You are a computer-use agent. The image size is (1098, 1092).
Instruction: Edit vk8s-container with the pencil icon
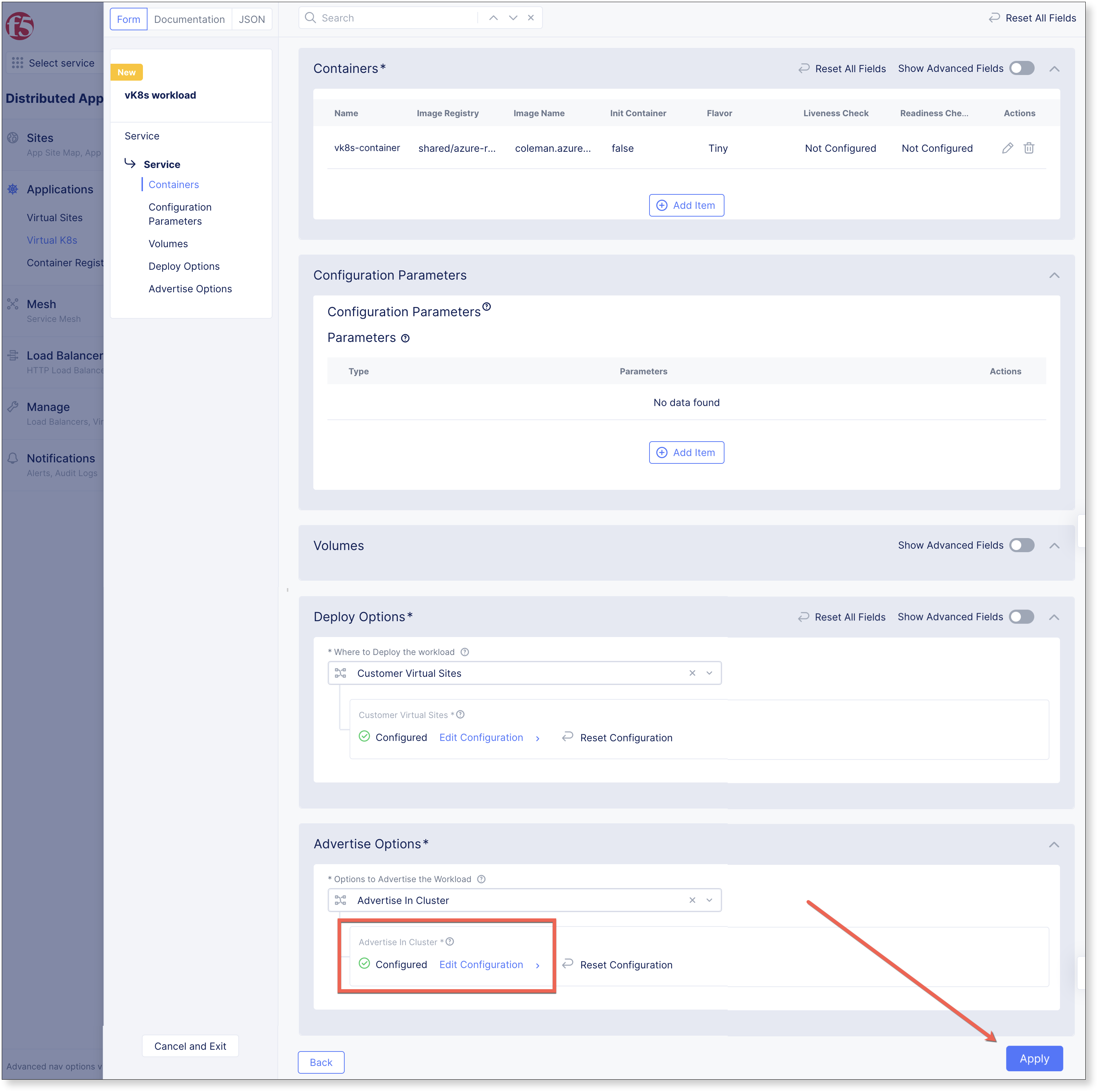click(1008, 148)
